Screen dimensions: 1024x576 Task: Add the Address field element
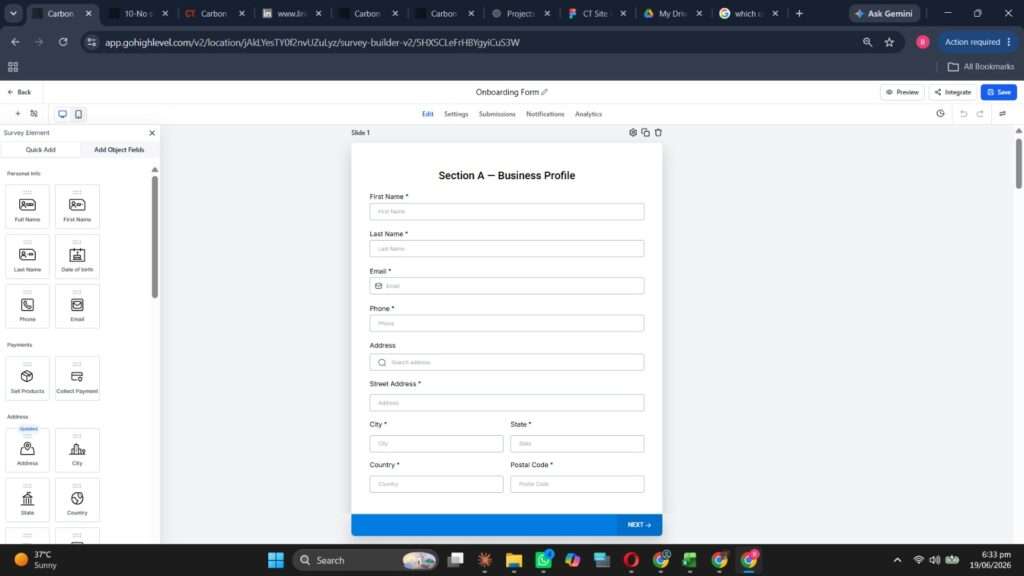[27, 450]
